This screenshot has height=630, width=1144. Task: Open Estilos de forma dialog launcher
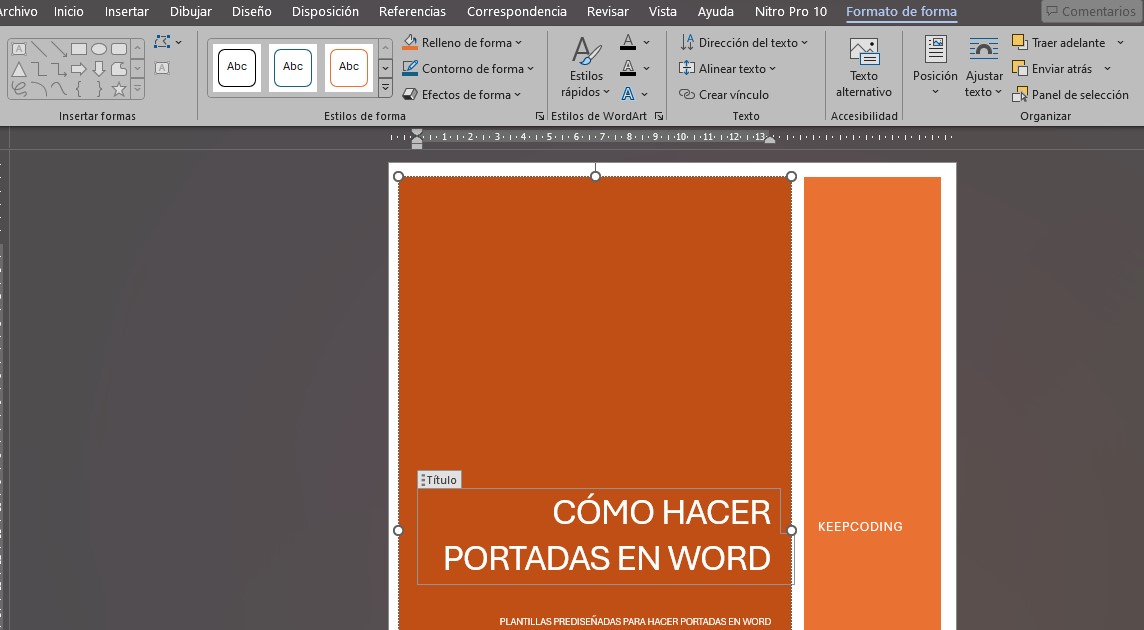click(x=540, y=115)
